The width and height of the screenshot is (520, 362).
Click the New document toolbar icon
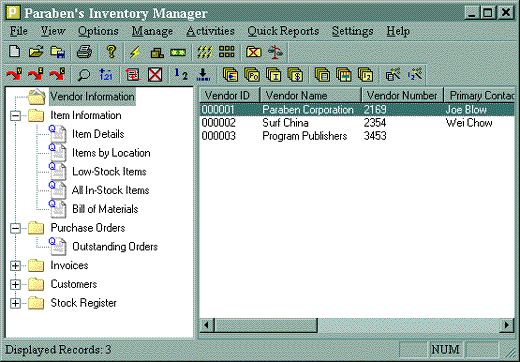click(x=15, y=52)
